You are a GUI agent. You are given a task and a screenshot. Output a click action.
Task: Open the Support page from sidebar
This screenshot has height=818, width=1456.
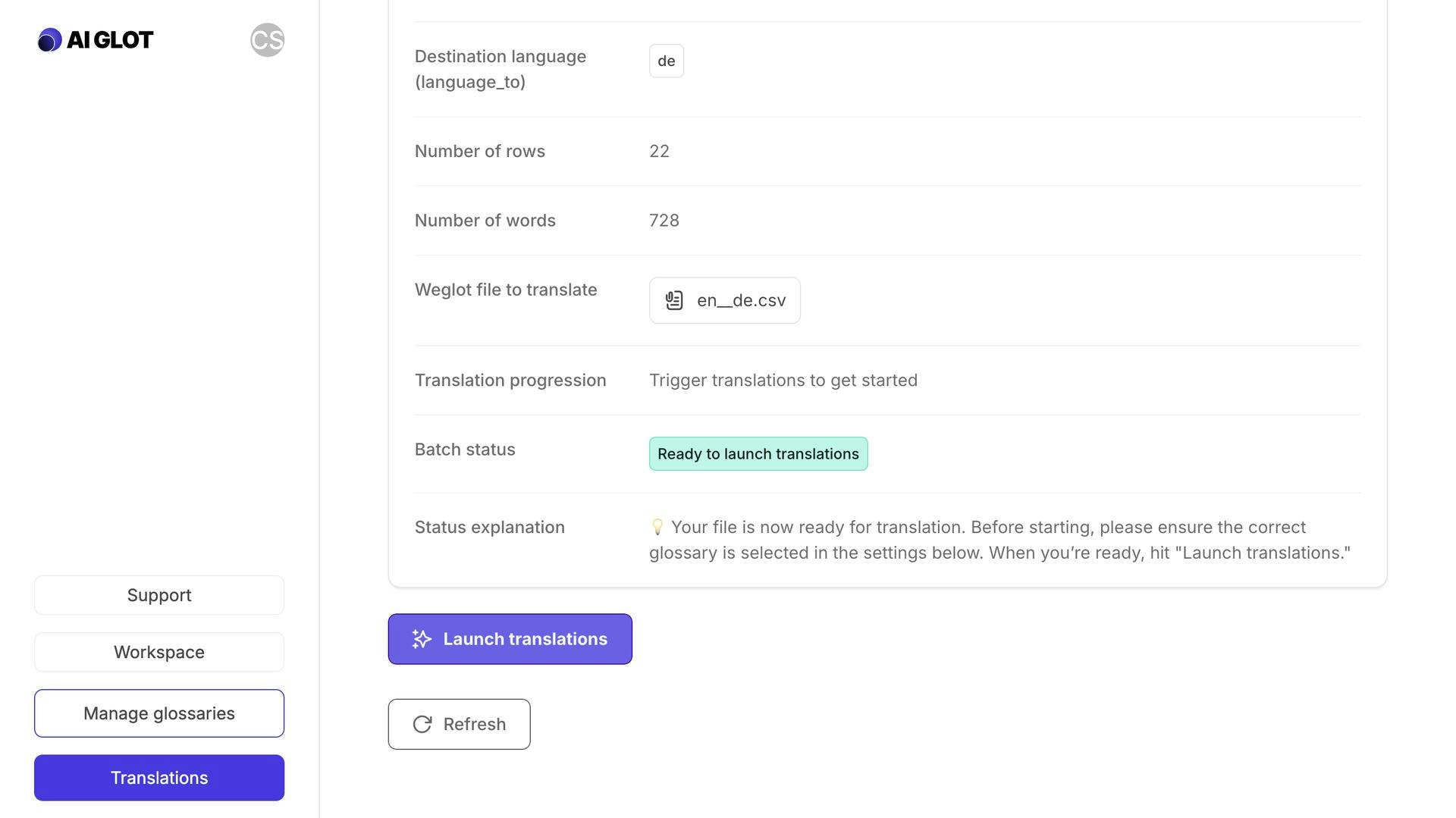(x=159, y=595)
